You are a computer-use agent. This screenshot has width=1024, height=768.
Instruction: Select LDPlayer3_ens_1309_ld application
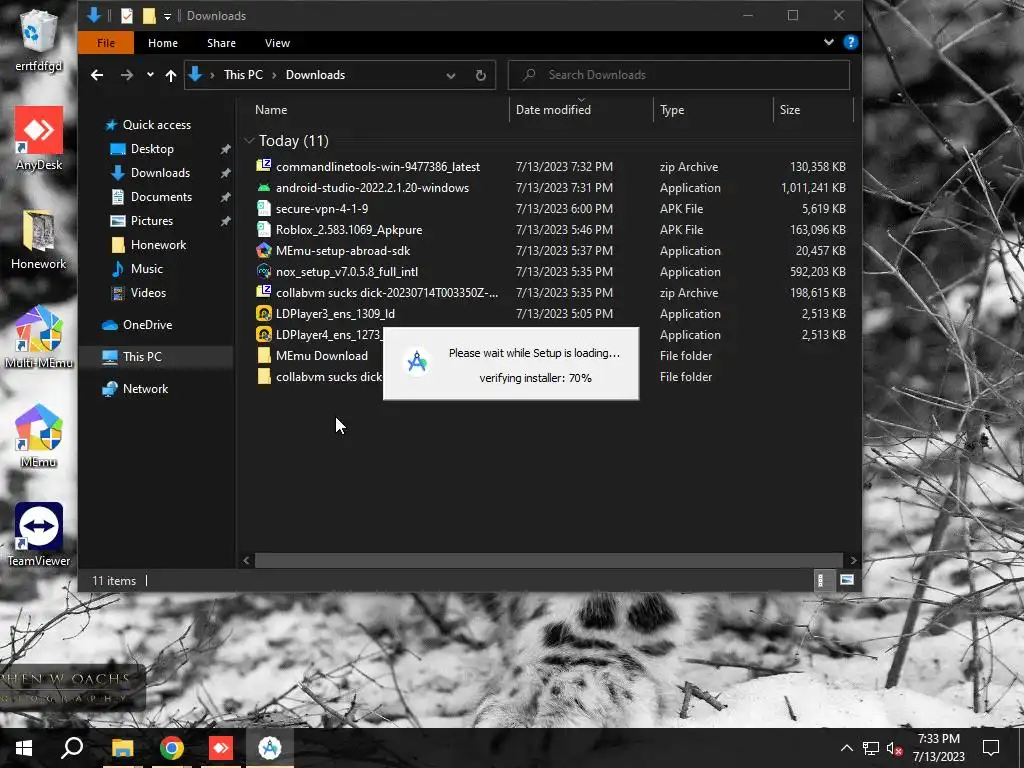tap(335, 314)
